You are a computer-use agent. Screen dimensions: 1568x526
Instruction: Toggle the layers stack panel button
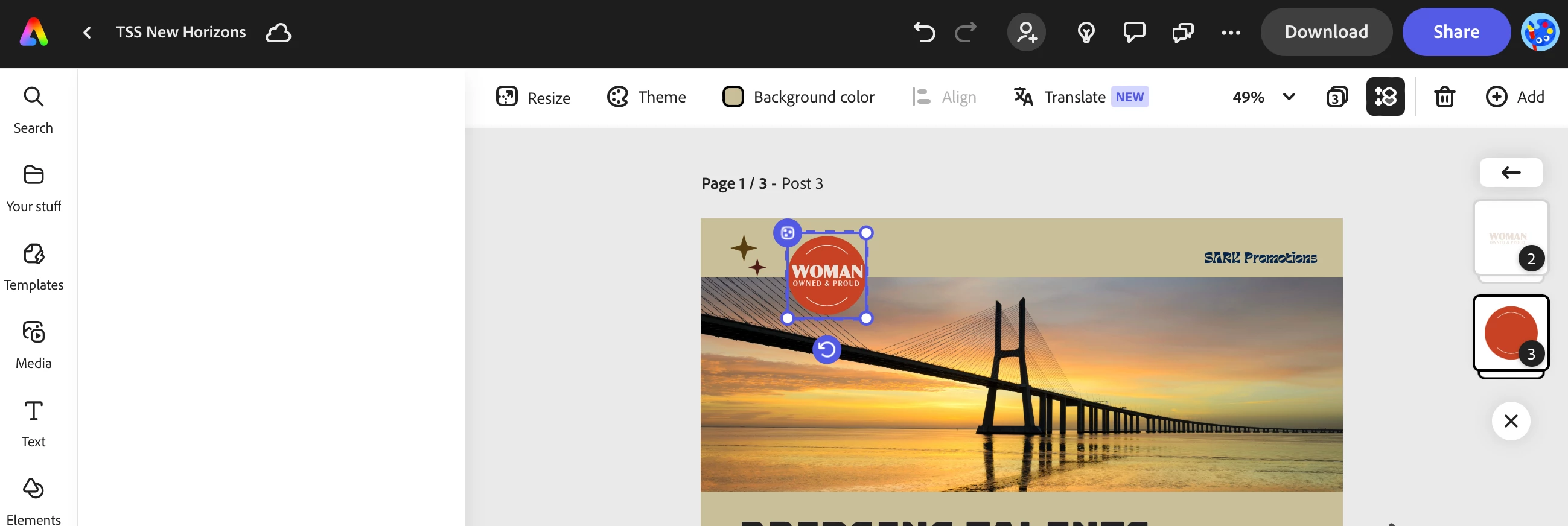[x=1385, y=97]
